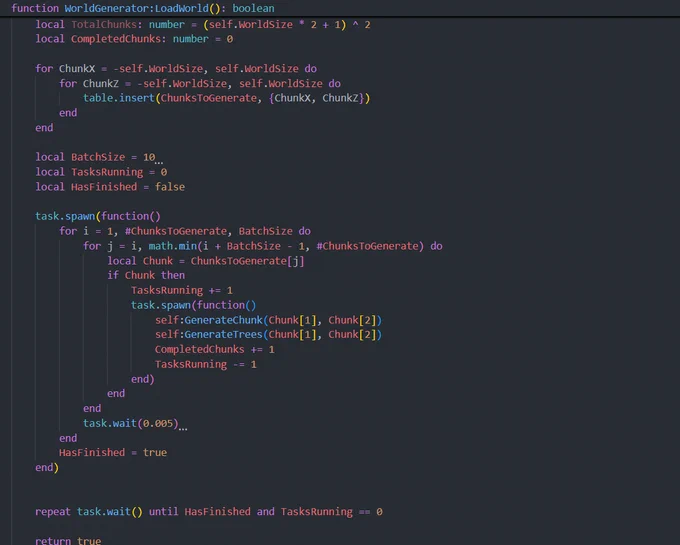Click 'for i = 1' loop line
The image size is (680, 545).
[x=186, y=231]
